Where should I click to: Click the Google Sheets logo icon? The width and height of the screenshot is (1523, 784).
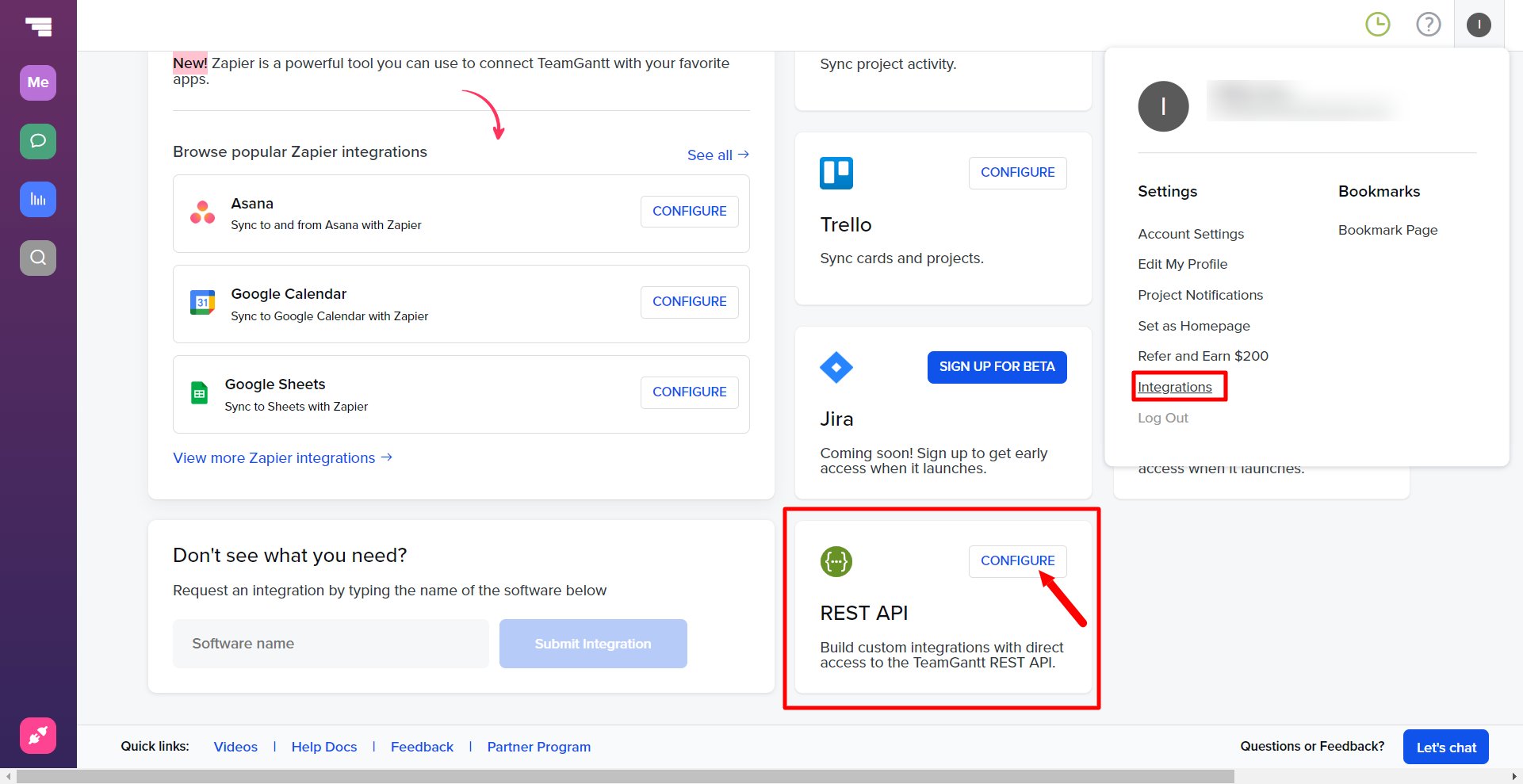(199, 393)
